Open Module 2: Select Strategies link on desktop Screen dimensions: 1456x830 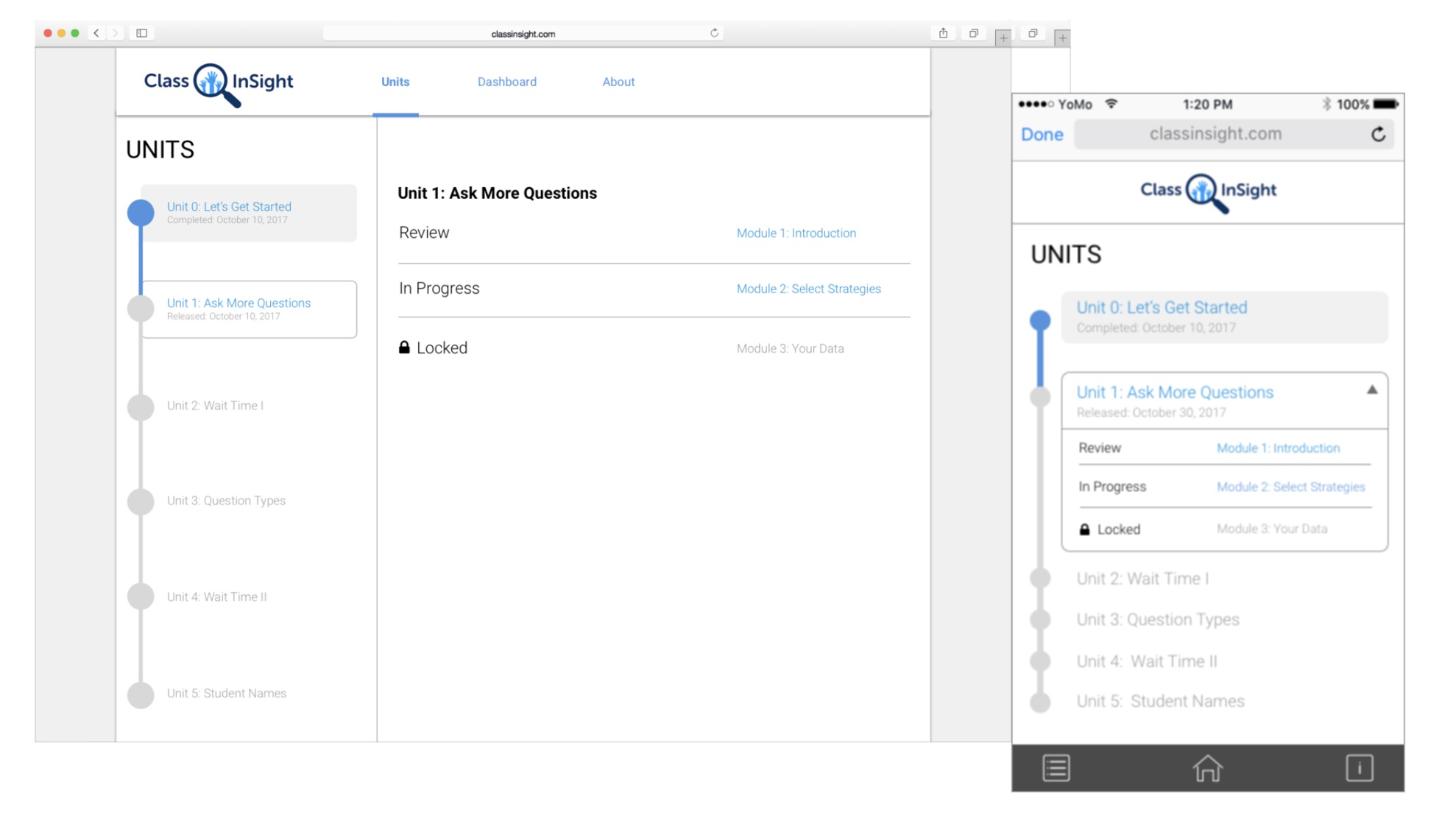809,289
